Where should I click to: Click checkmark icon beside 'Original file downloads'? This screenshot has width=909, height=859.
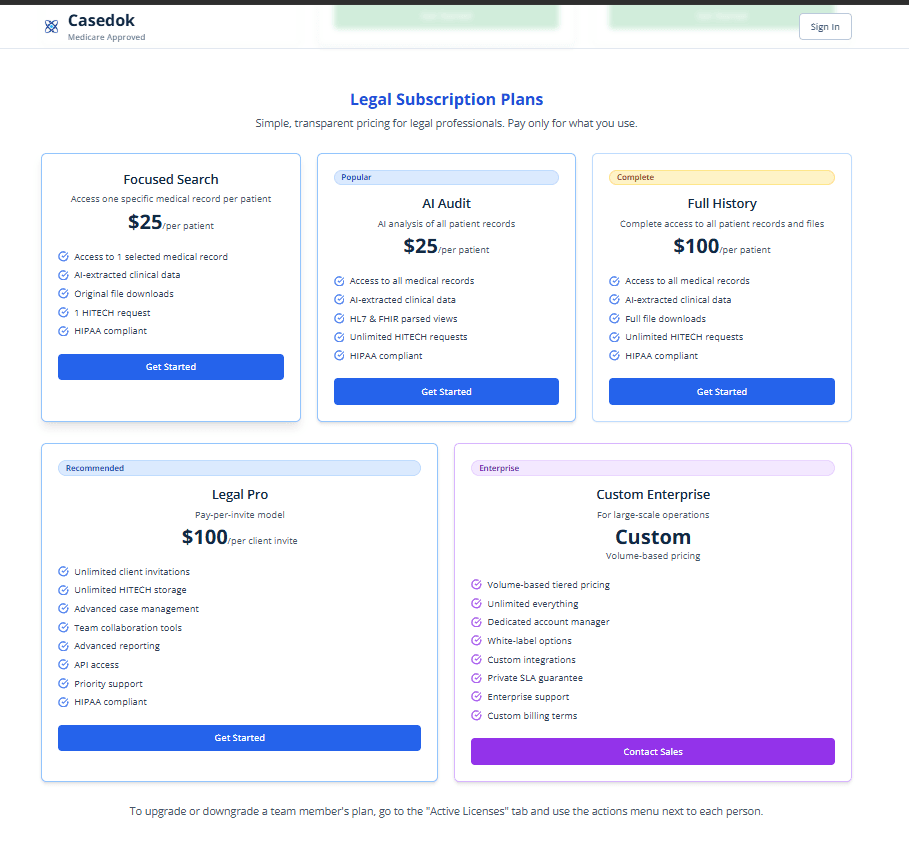point(64,293)
